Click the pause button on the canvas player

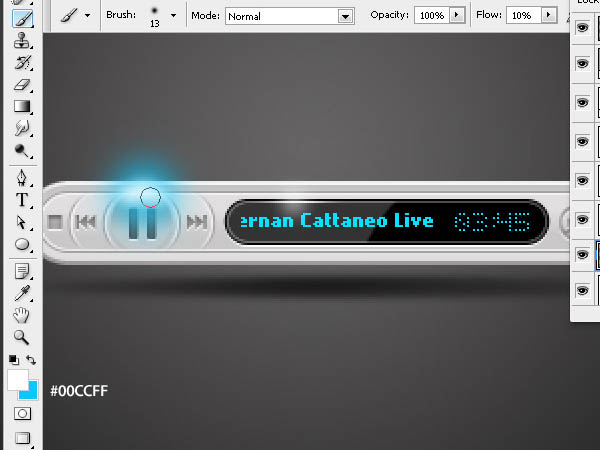point(142,223)
